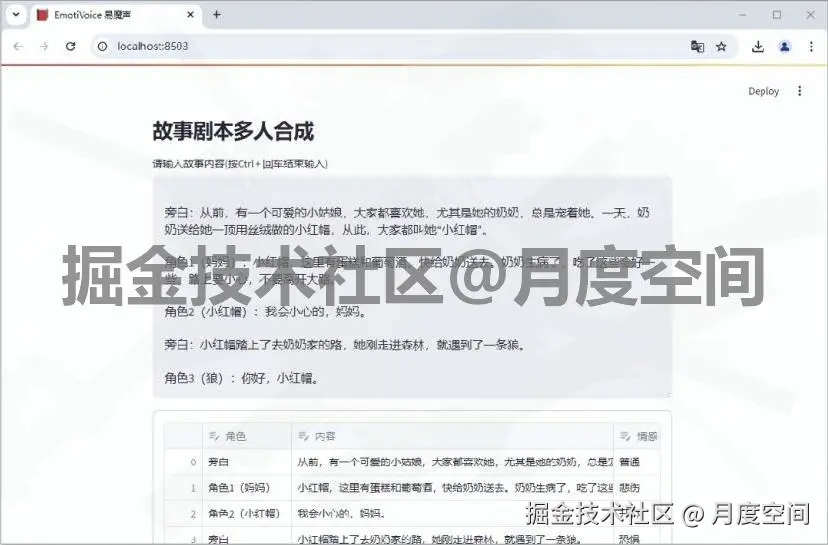Open the downloads icon

758,46
